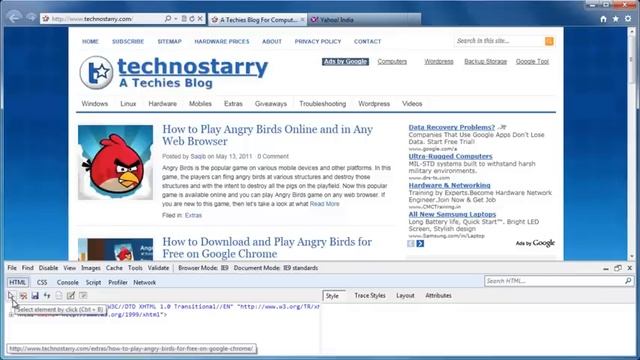This screenshot has height=360, width=640.
Task: Switch to the Console tab
Action: click(68, 282)
